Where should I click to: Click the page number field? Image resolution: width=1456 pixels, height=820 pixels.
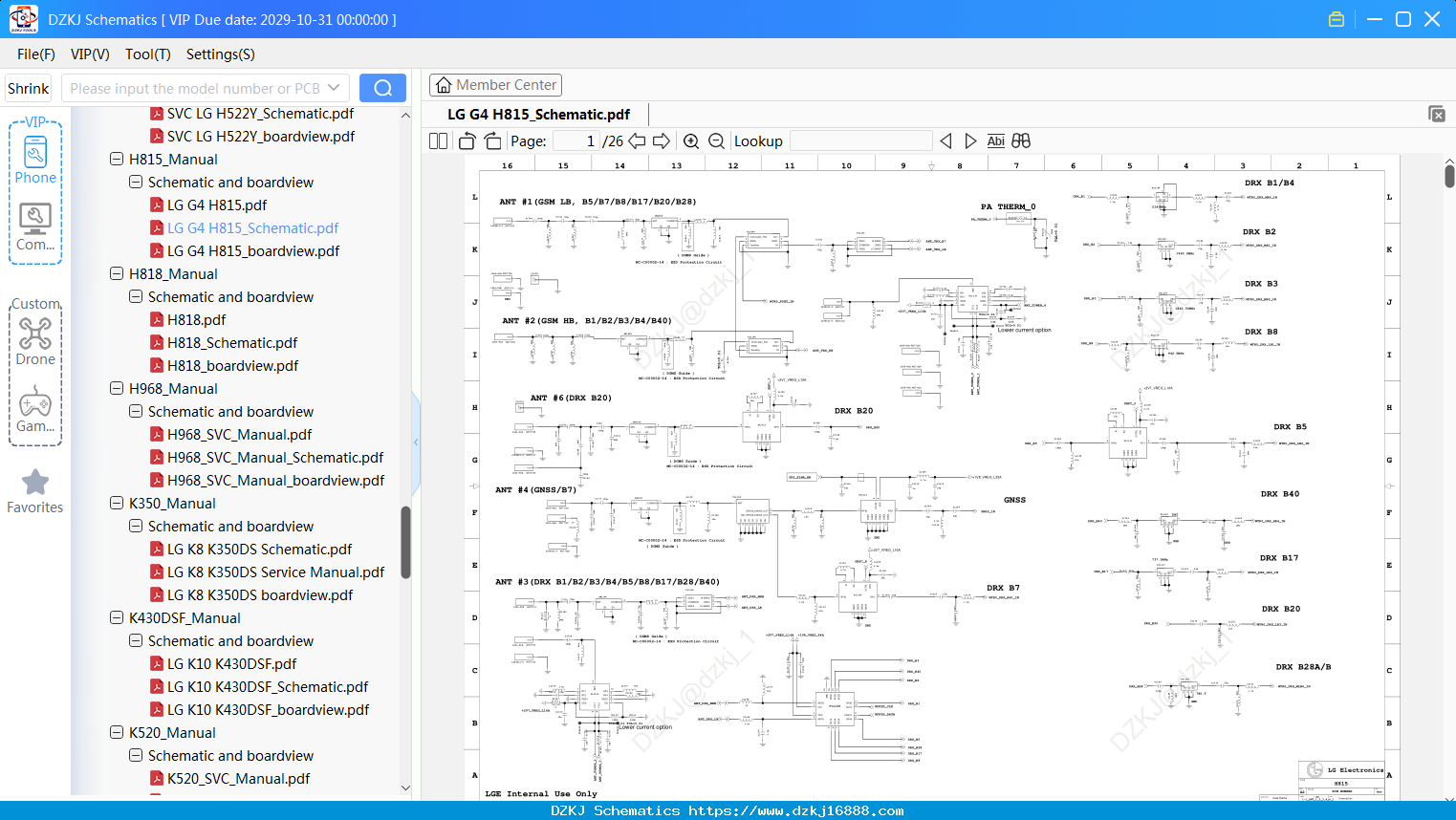[576, 140]
